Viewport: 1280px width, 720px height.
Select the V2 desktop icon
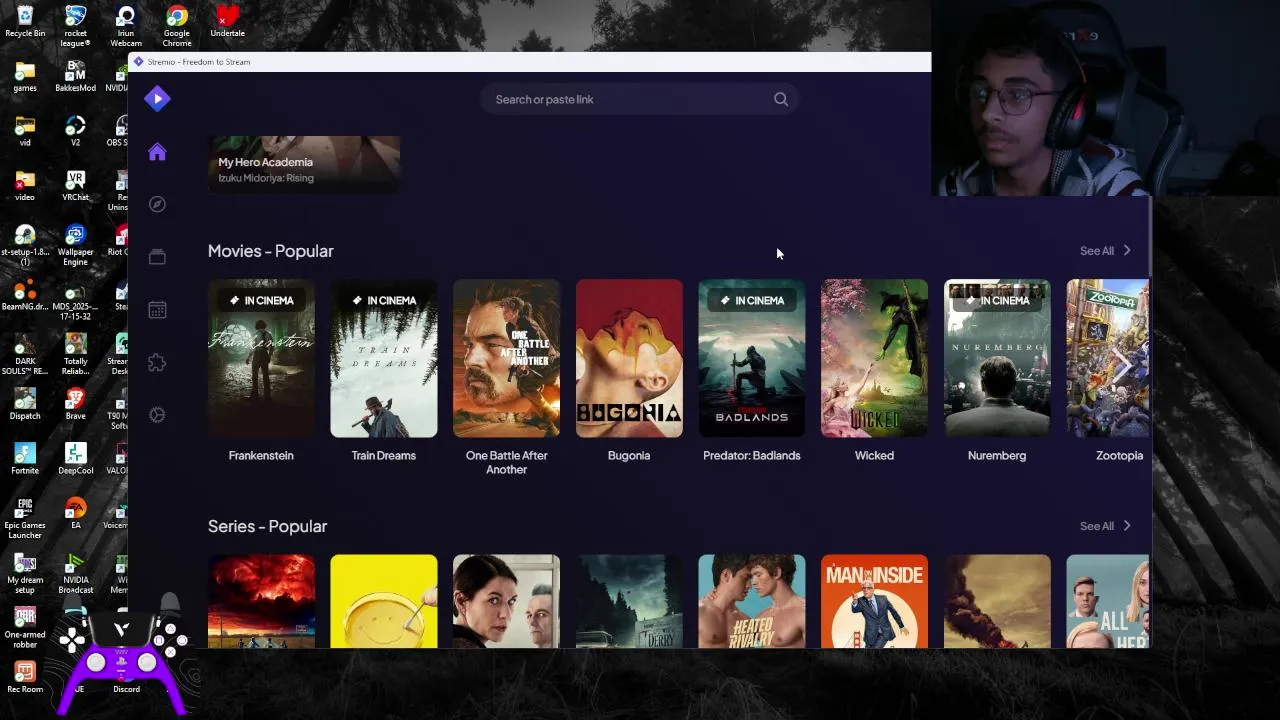[x=75, y=132]
